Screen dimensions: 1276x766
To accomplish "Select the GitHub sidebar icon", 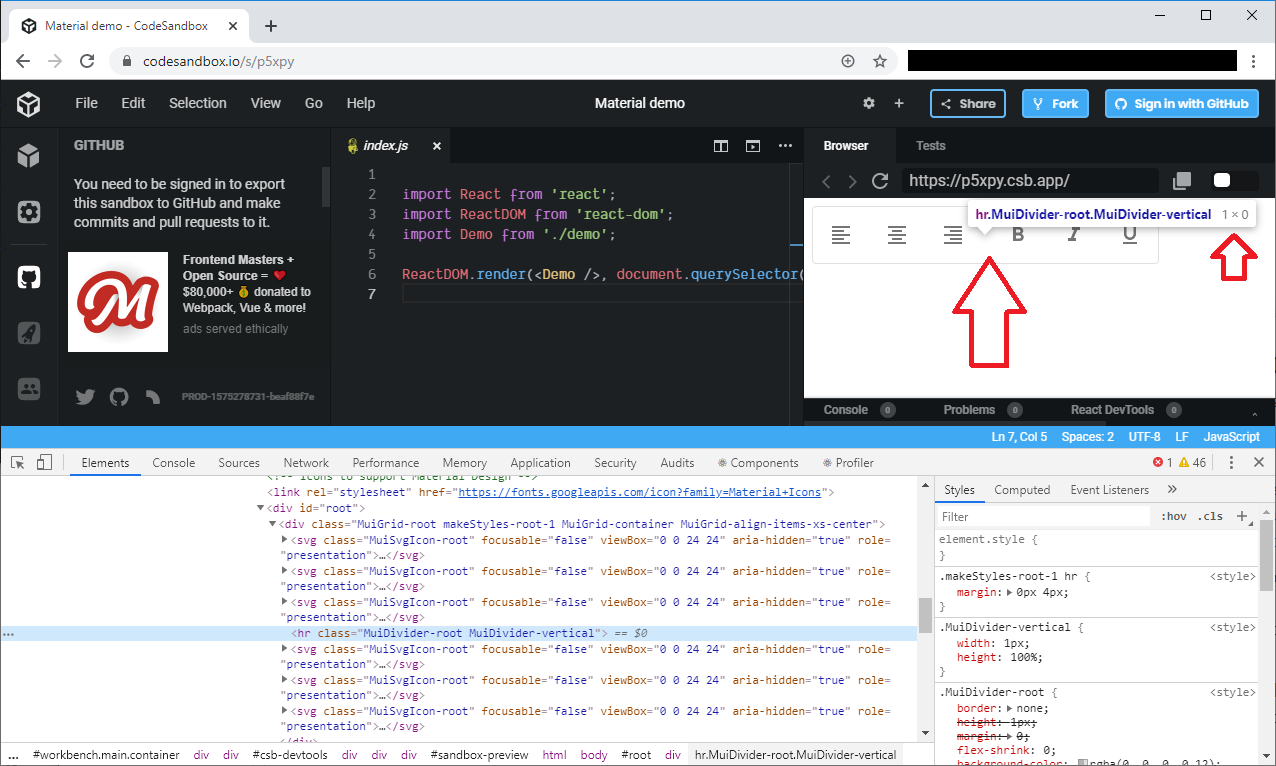I will point(29,278).
